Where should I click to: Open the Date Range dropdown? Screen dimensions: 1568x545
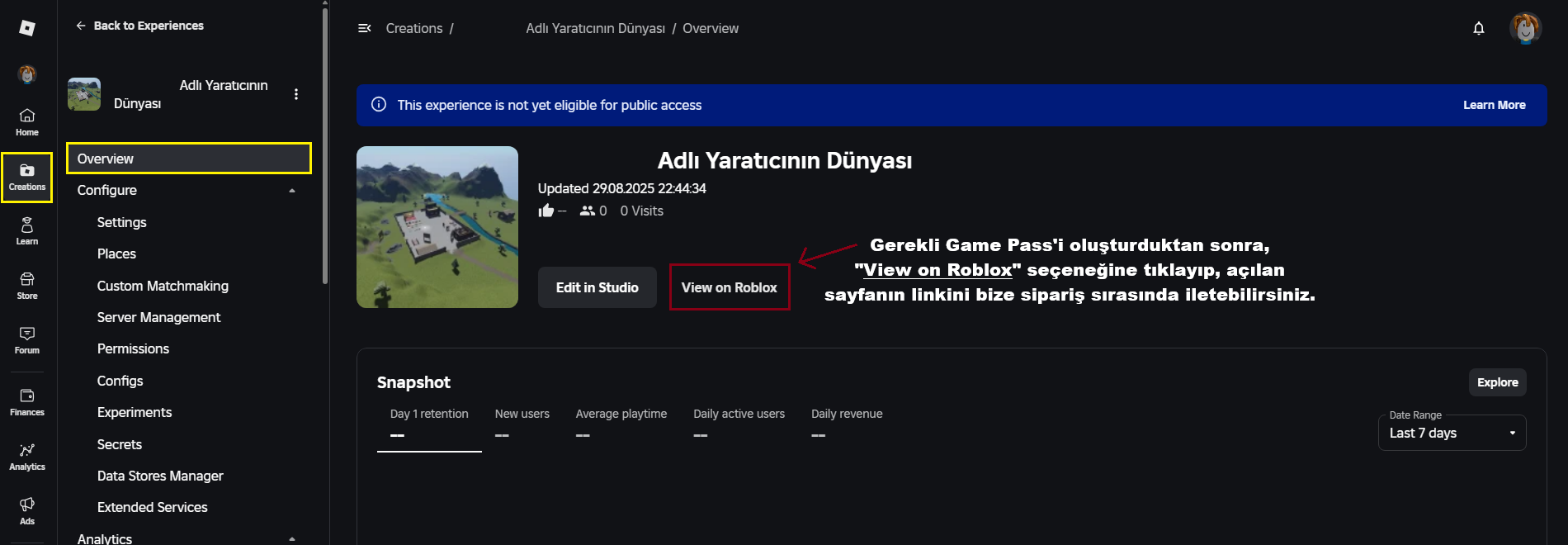(x=1452, y=433)
